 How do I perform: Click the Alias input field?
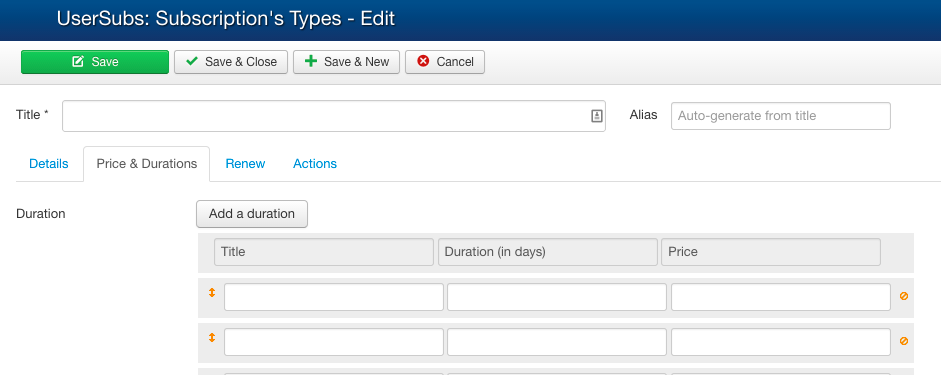pyautogui.click(x=781, y=116)
